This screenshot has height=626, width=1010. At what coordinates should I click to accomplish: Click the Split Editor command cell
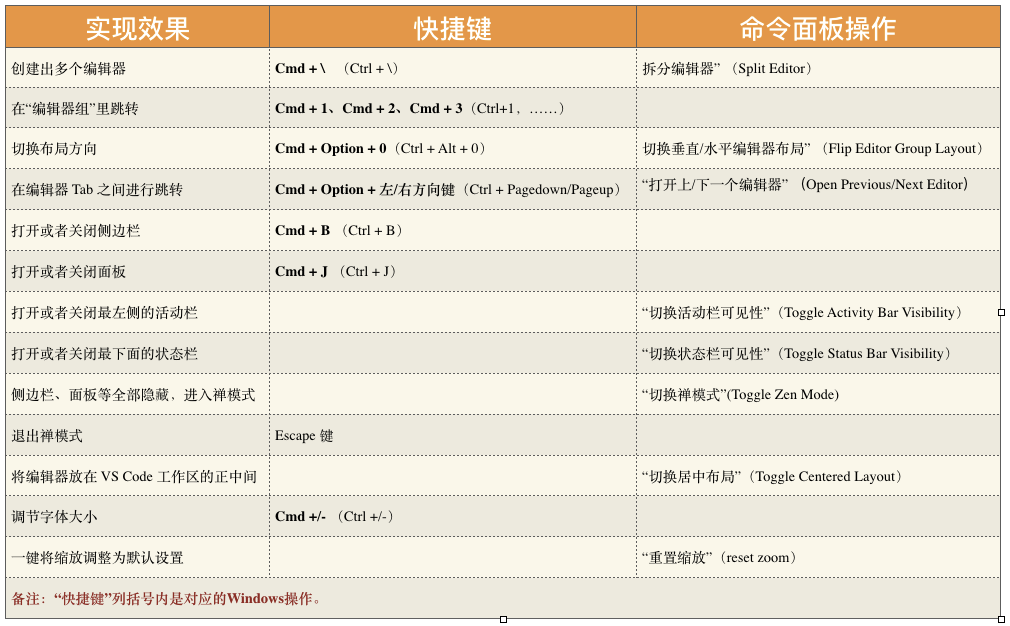coord(818,68)
